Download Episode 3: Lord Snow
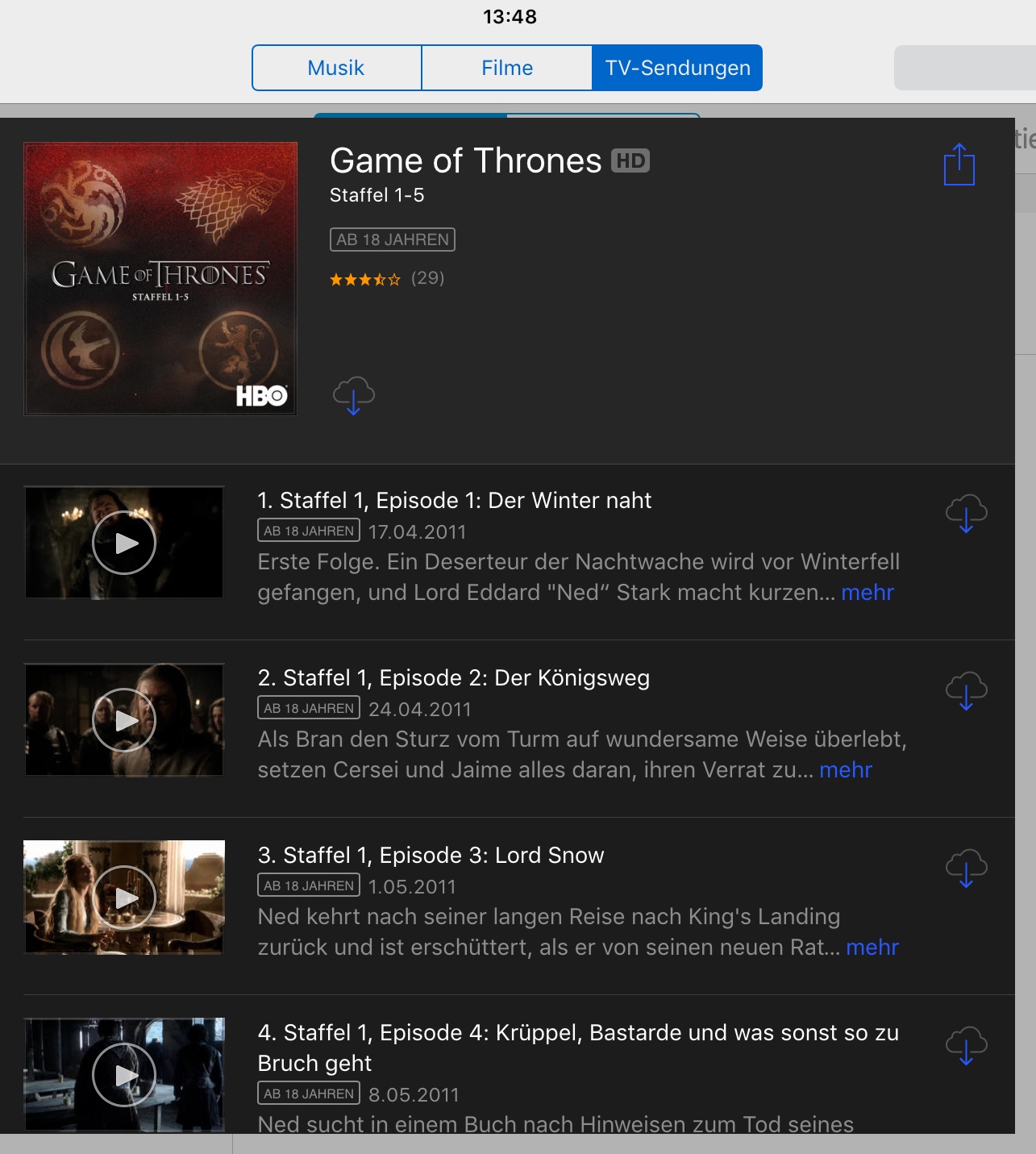Screen dimensions: 1036x1154 pos(967,869)
